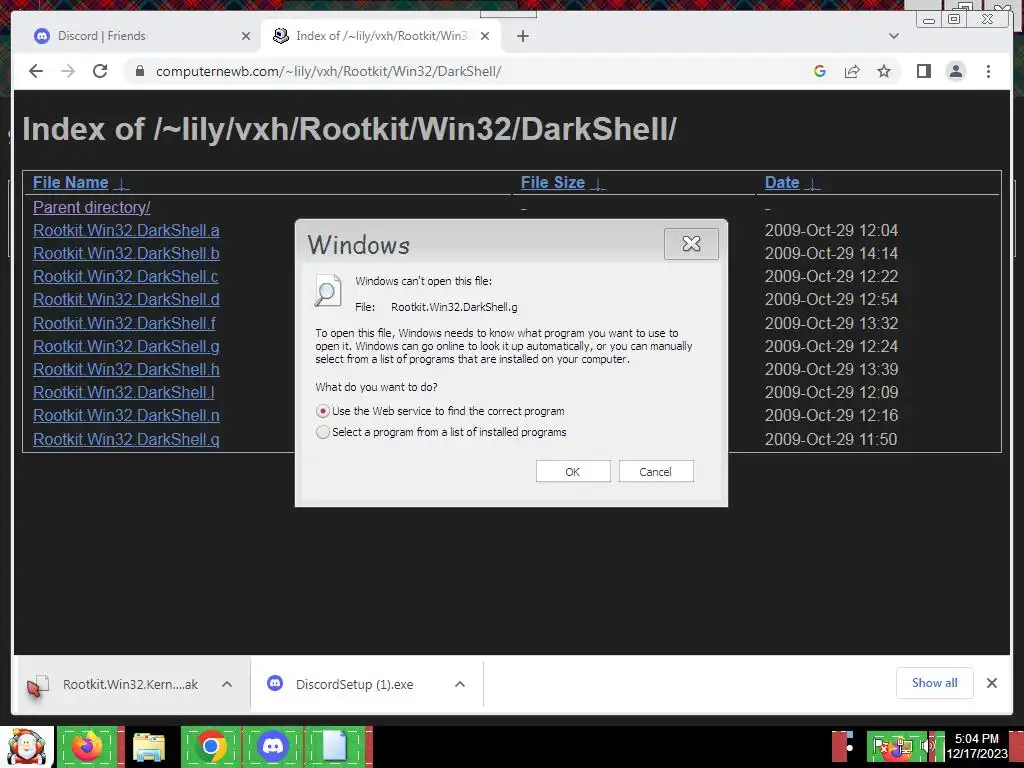Close the Discord | Friends tab
The height and width of the screenshot is (768, 1024).
tap(246, 36)
